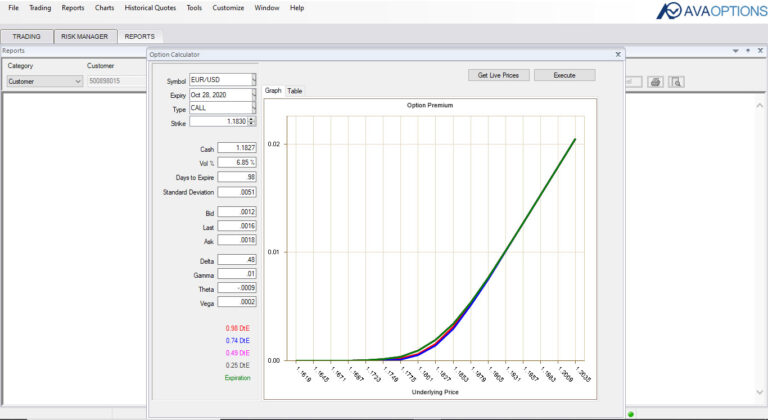
Task: Click the Get Live Prices button
Action: [498, 75]
